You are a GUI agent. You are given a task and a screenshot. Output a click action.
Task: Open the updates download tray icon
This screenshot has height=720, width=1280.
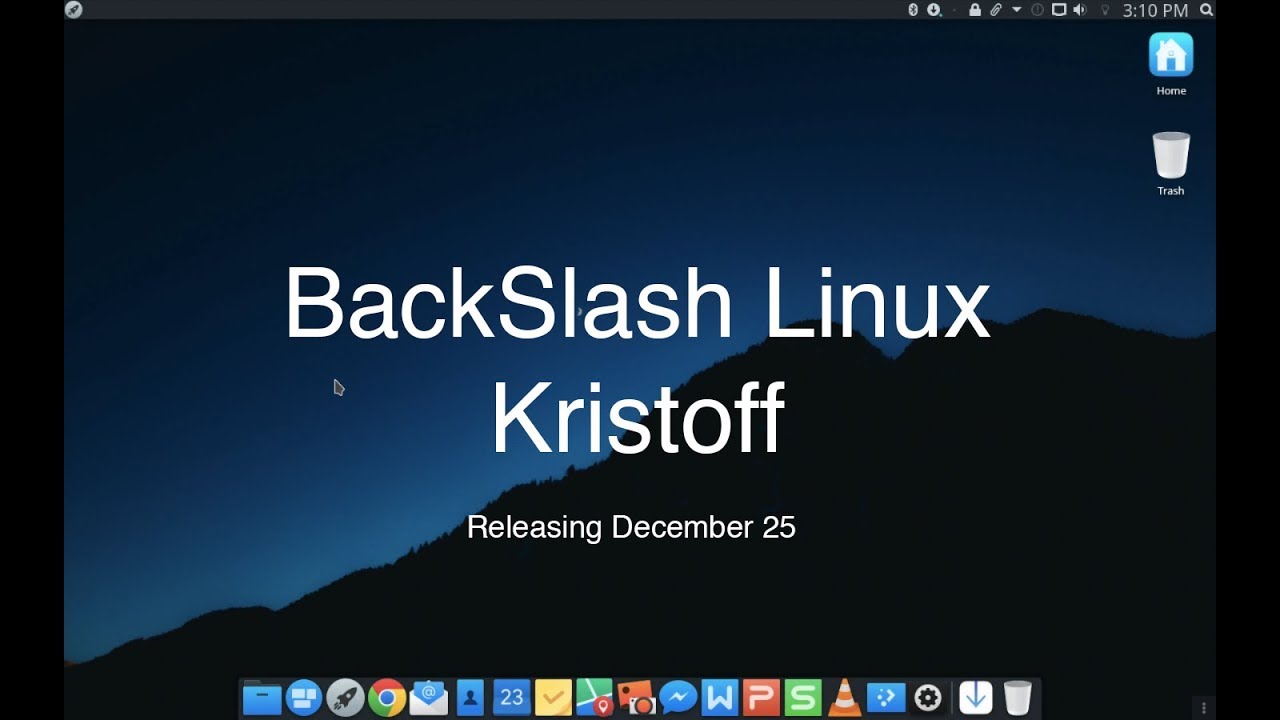click(x=934, y=10)
